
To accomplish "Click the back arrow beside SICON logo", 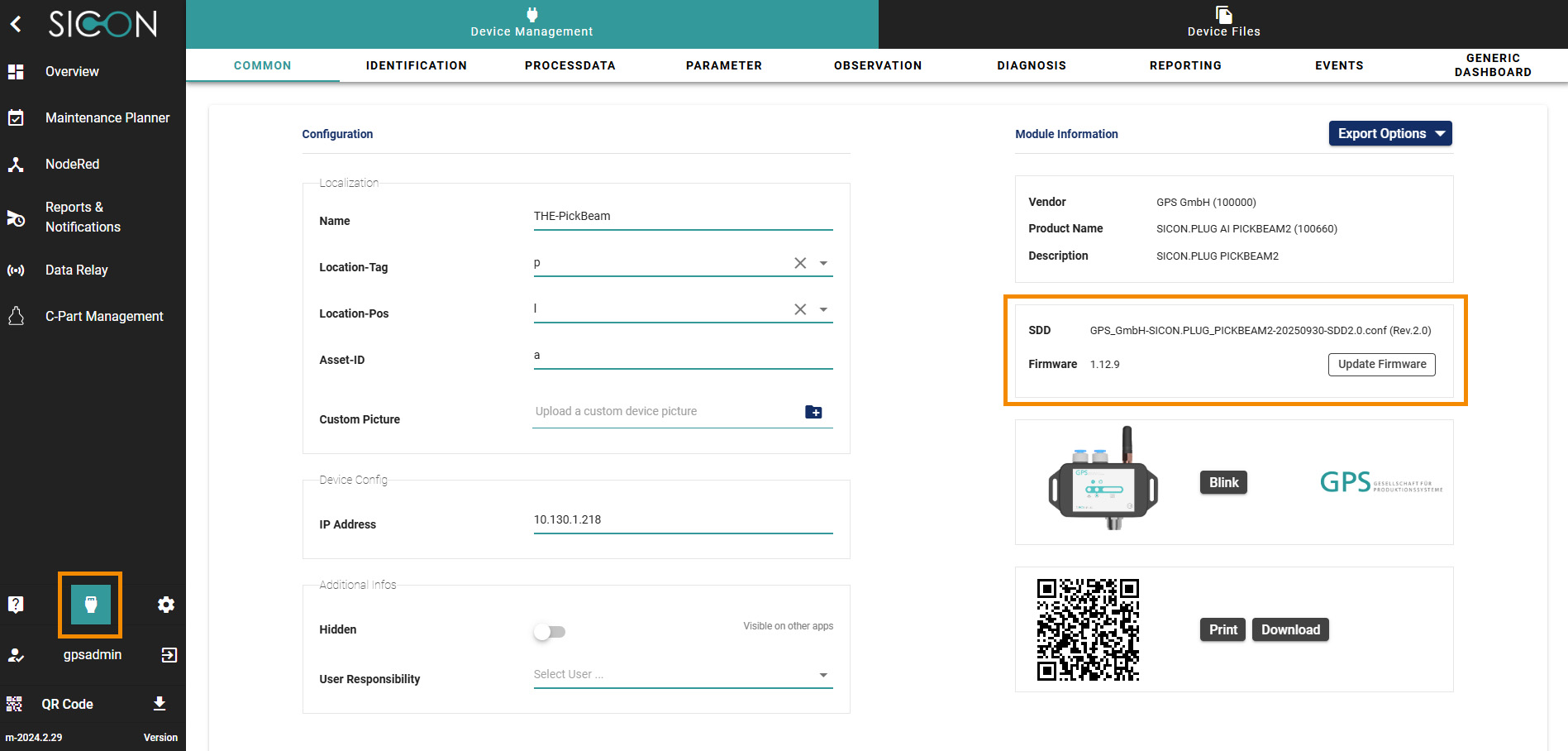I will click(x=16, y=24).
